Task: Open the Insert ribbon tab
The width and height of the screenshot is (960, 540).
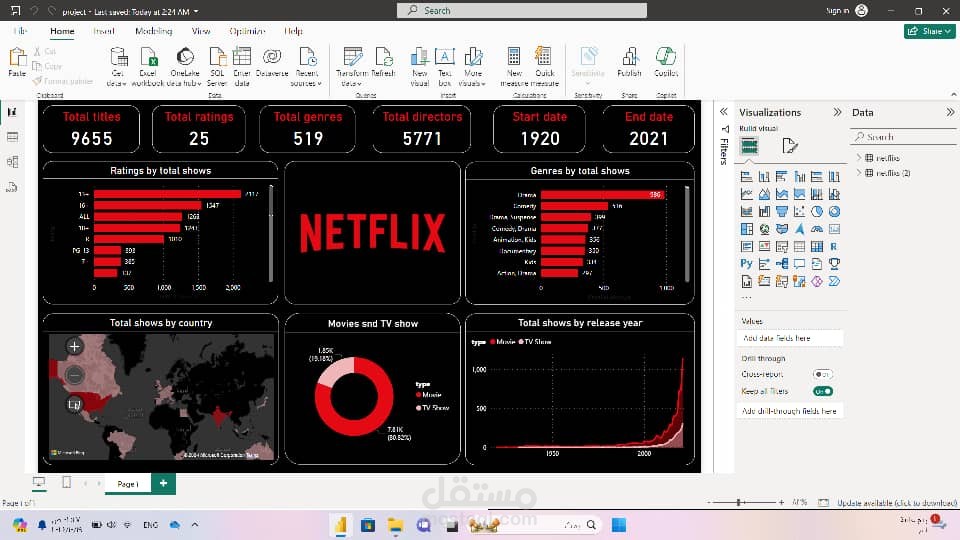Action: (x=104, y=31)
